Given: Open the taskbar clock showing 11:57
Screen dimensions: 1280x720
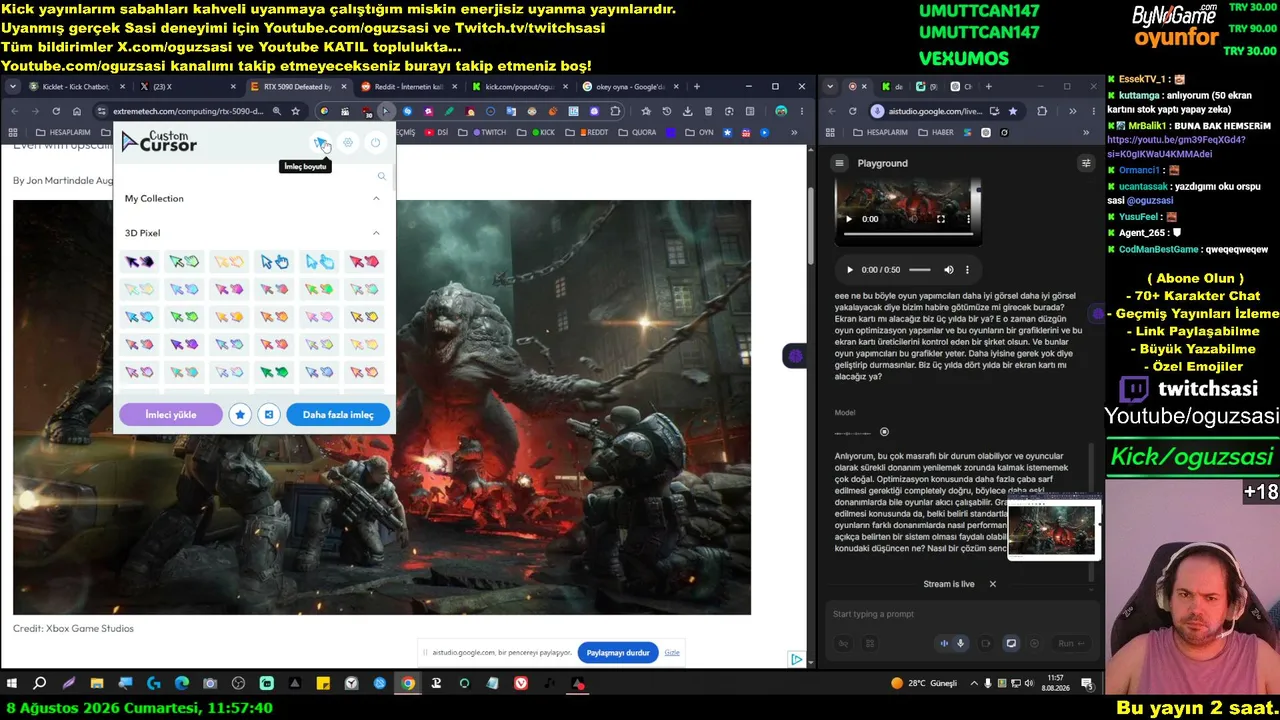Looking at the screenshot, I should 1055,684.
